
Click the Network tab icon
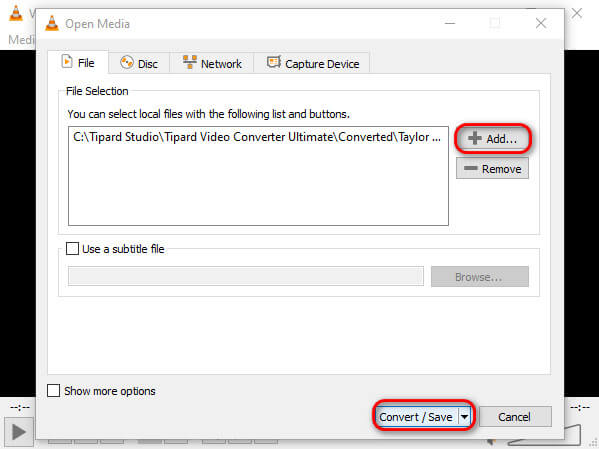point(189,62)
